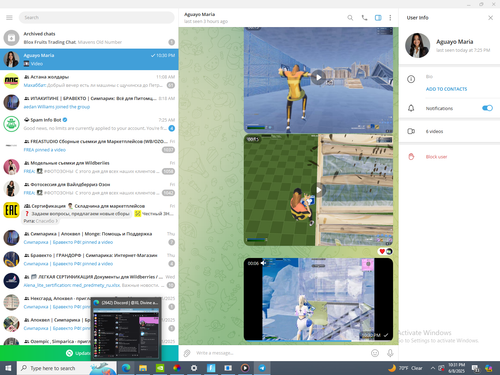The image size is (500, 375).
Task: Click the yellow Астана жолдары avatar
Action: click(x=11, y=81)
